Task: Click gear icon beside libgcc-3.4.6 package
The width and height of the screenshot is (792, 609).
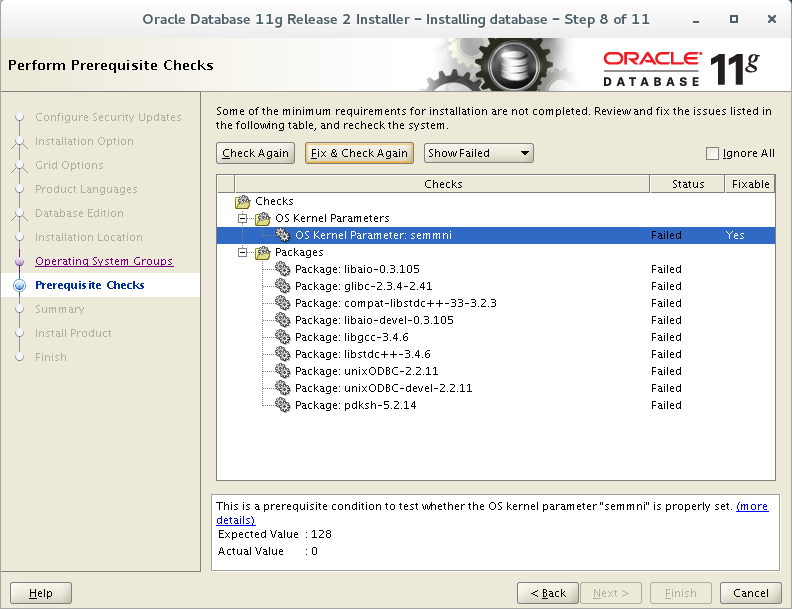Action: pos(282,337)
